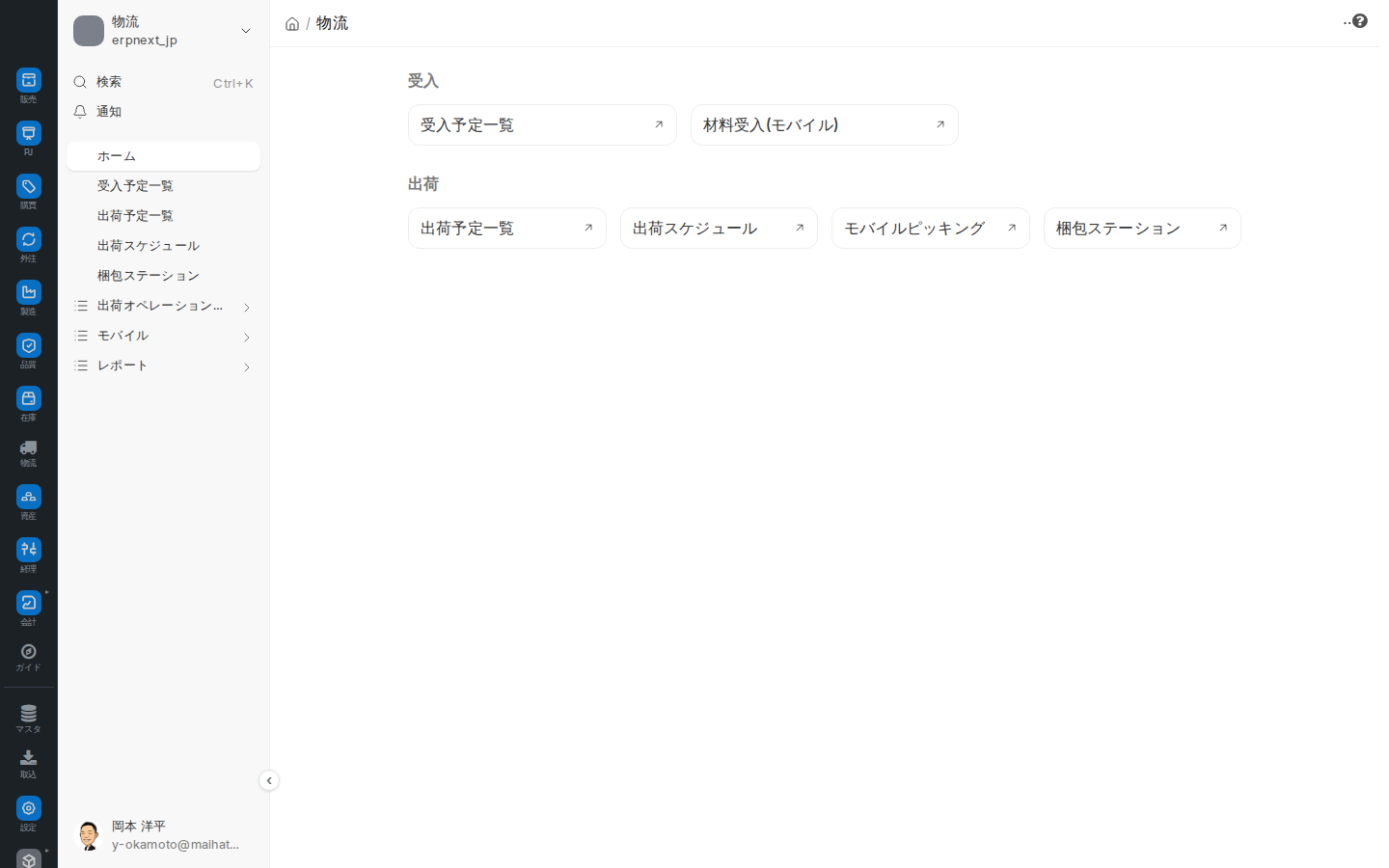Expand submenu arrow beside 会計 icon
The width and height of the screenshot is (1389, 868).
46,592
